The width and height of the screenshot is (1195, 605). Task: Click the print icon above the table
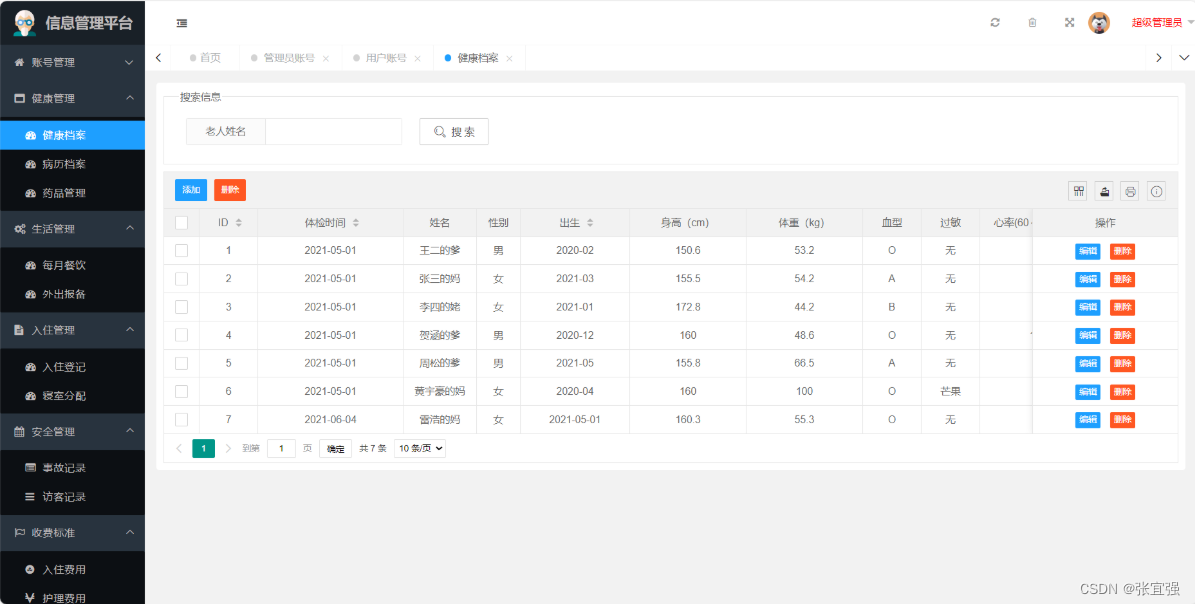coord(1130,190)
